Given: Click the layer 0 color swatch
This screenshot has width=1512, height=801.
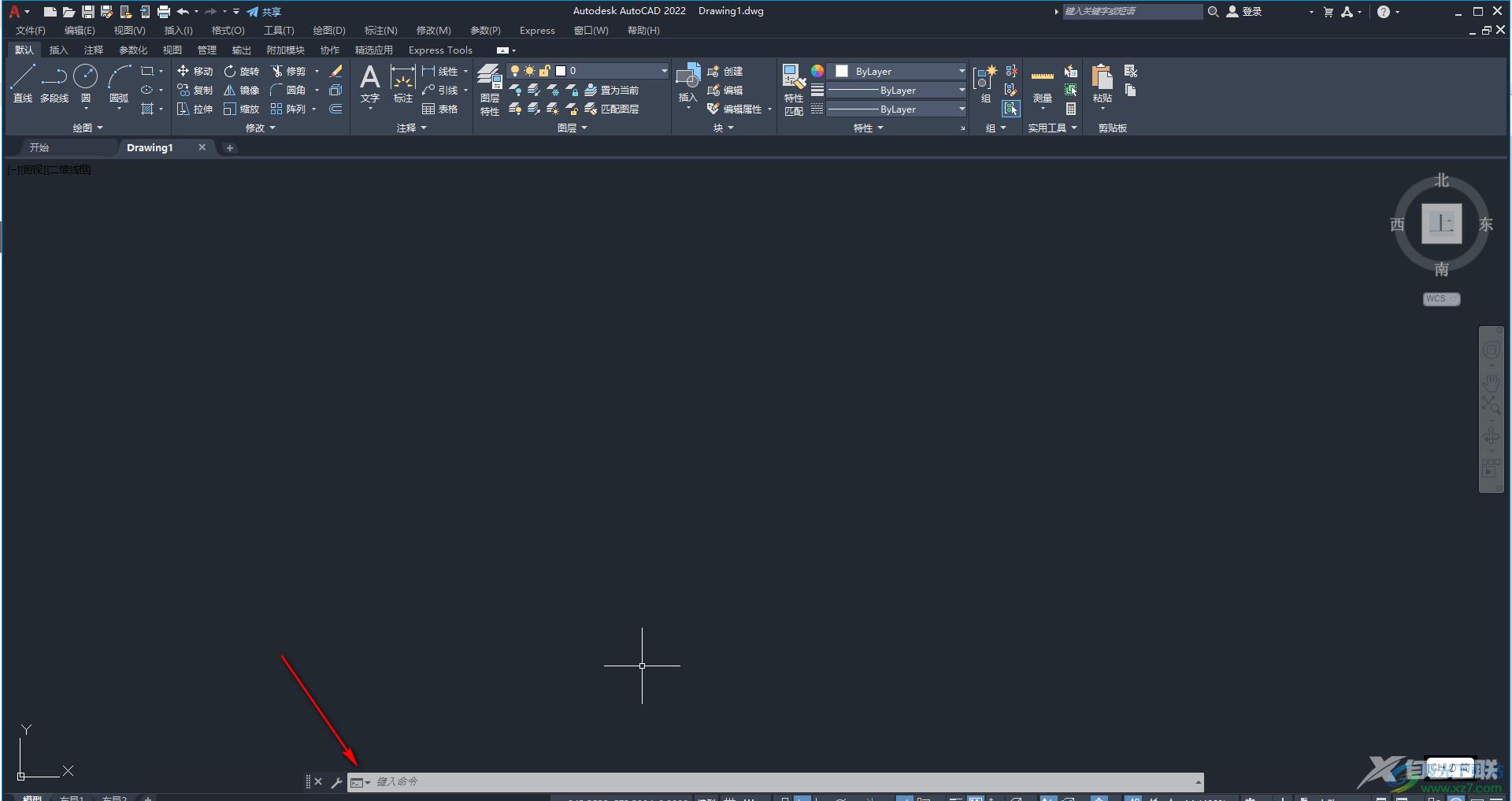Looking at the screenshot, I should [561, 71].
